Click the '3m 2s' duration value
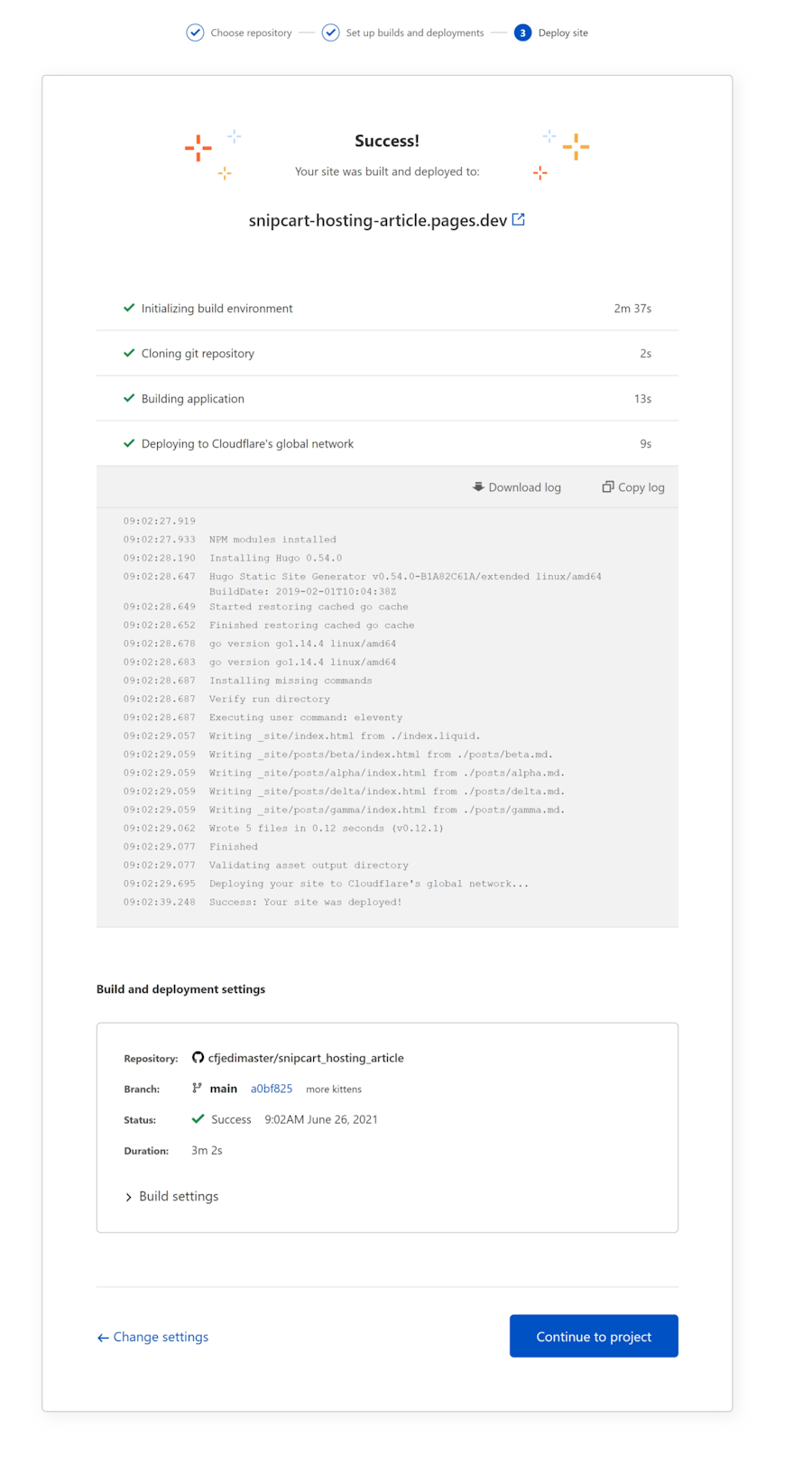 click(207, 1150)
